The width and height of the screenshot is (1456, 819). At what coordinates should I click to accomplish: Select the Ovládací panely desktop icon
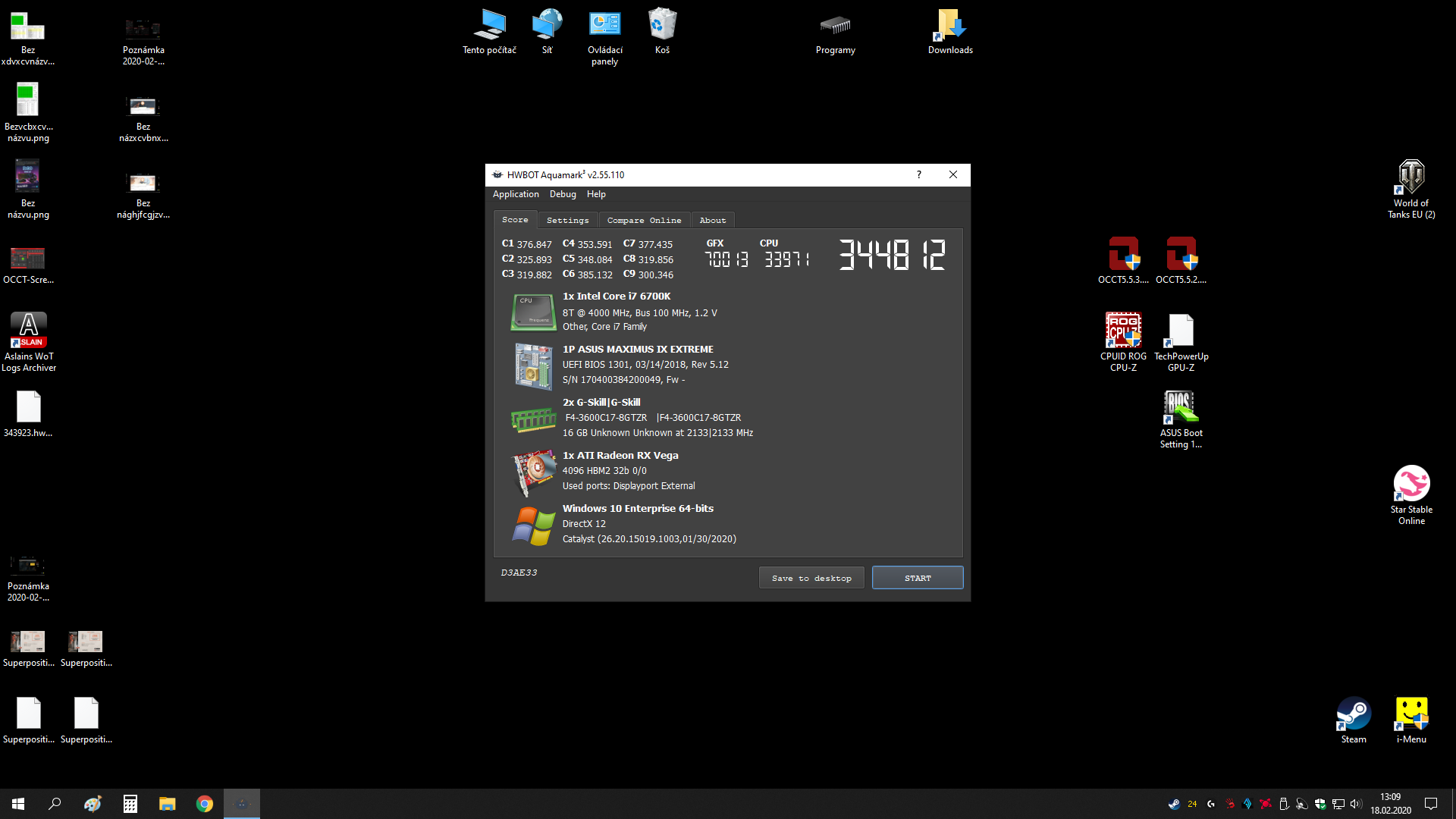[604, 38]
